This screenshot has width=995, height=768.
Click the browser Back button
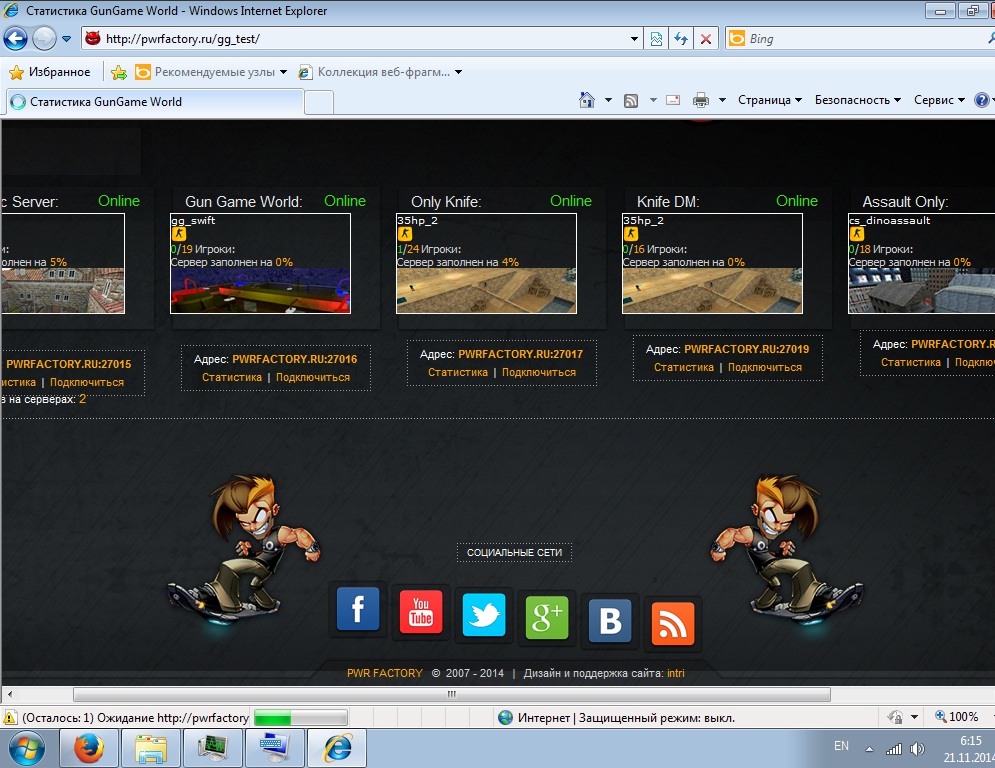point(15,39)
